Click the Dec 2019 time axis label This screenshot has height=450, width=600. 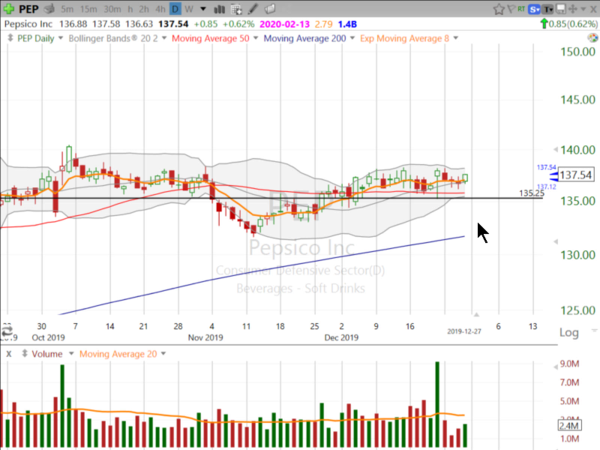click(x=341, y=338)
